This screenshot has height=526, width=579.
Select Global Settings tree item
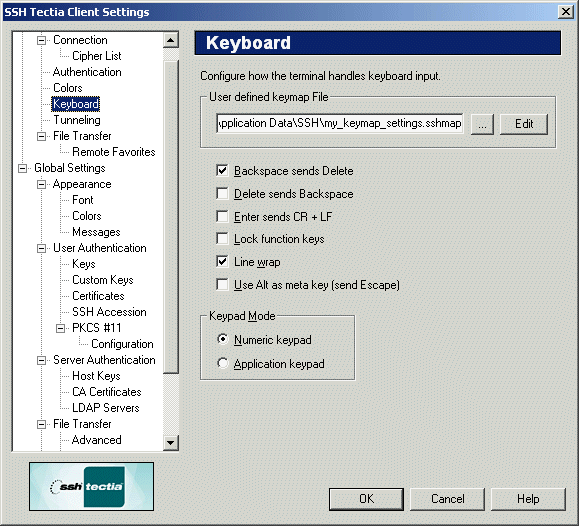[70, 168]
